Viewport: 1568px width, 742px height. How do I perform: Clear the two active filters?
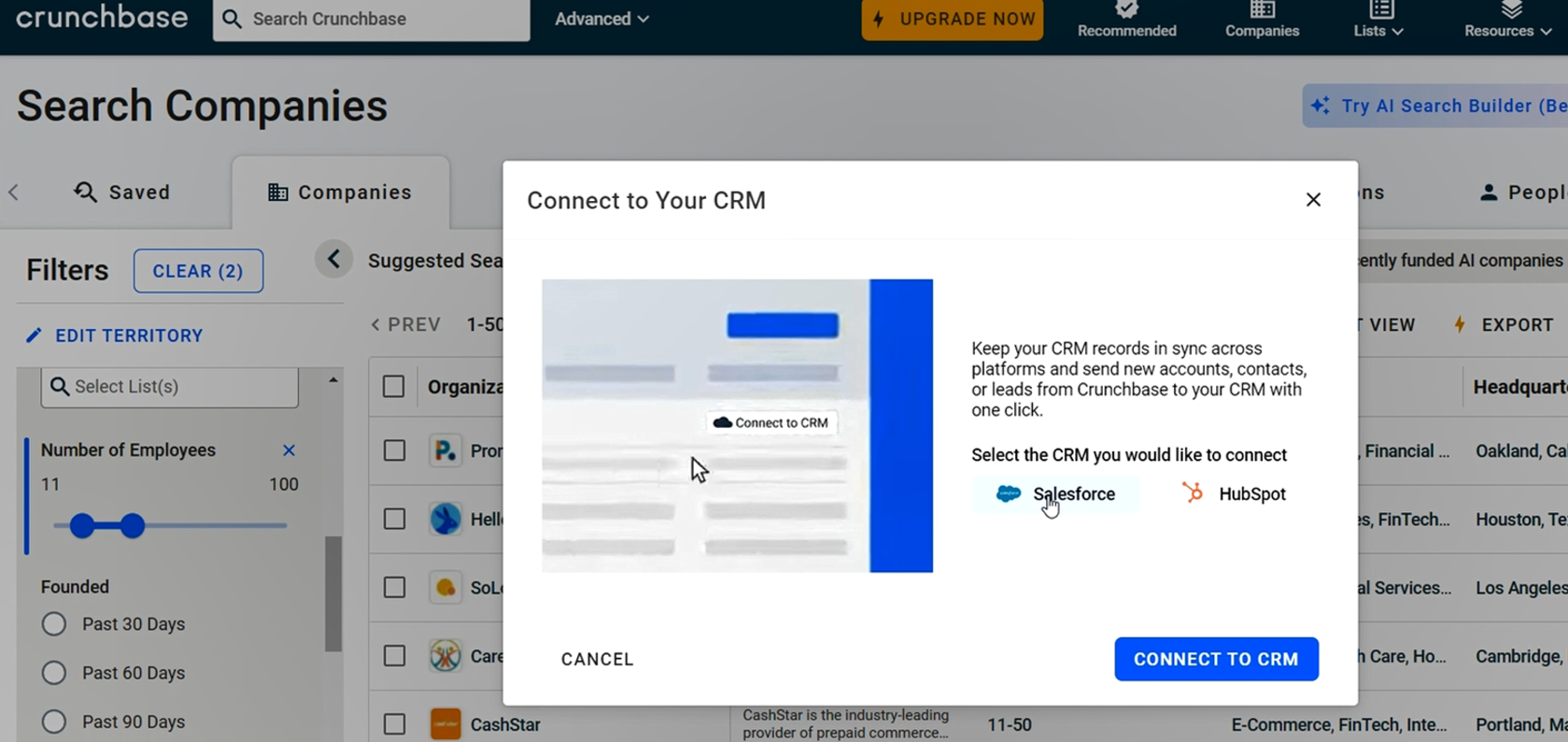click(x=198, y=271)
